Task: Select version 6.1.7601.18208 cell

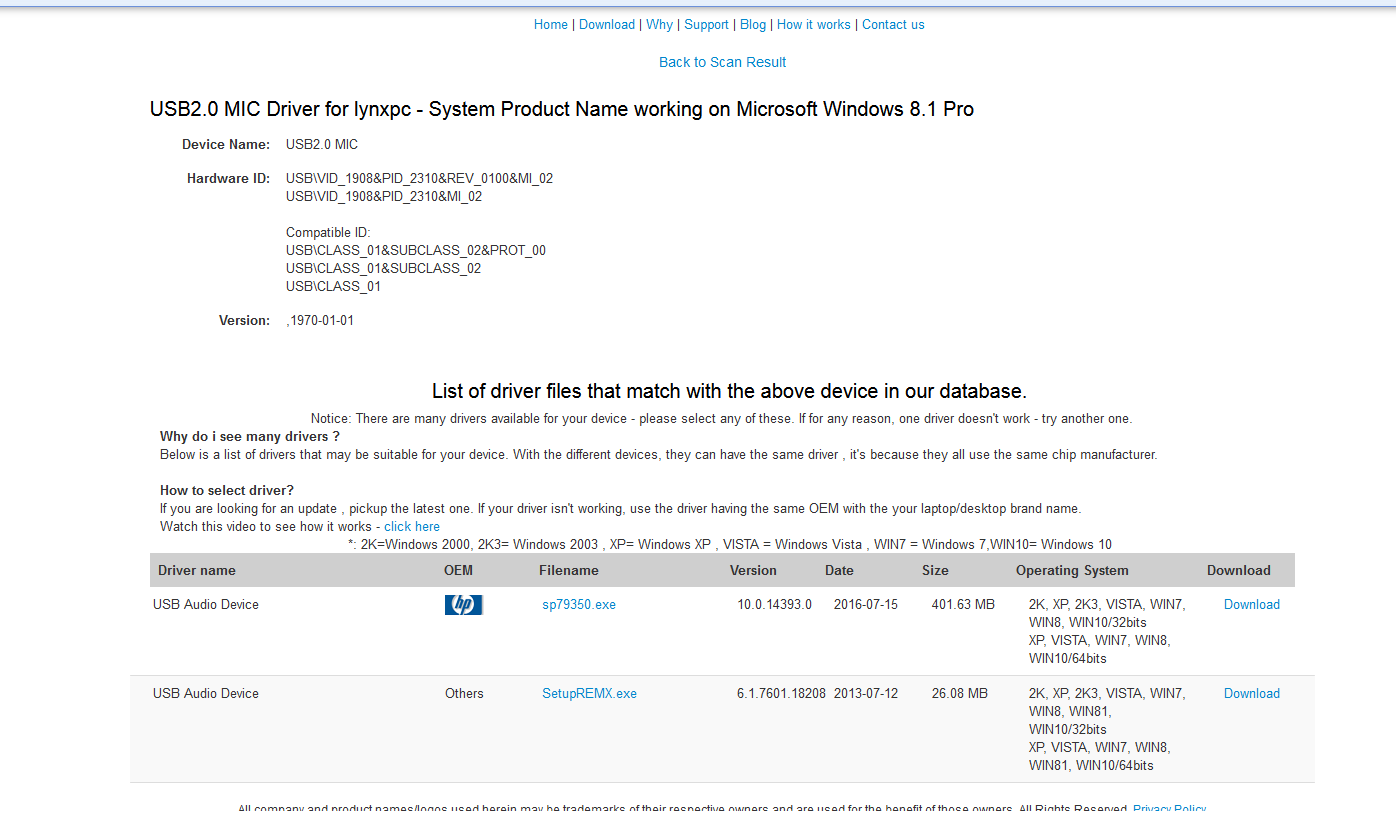Action: (781, 694)
